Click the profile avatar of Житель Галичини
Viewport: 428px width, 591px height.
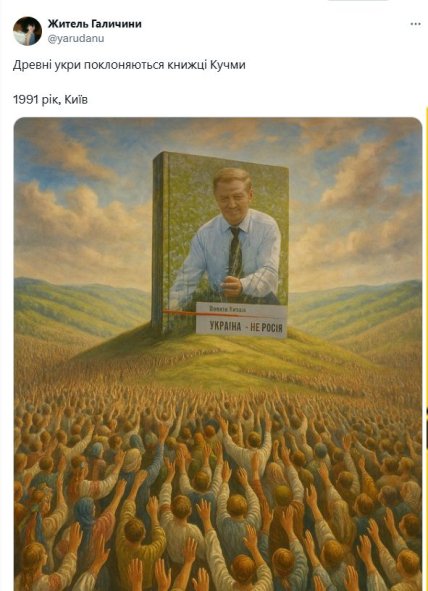click(27, 31)
